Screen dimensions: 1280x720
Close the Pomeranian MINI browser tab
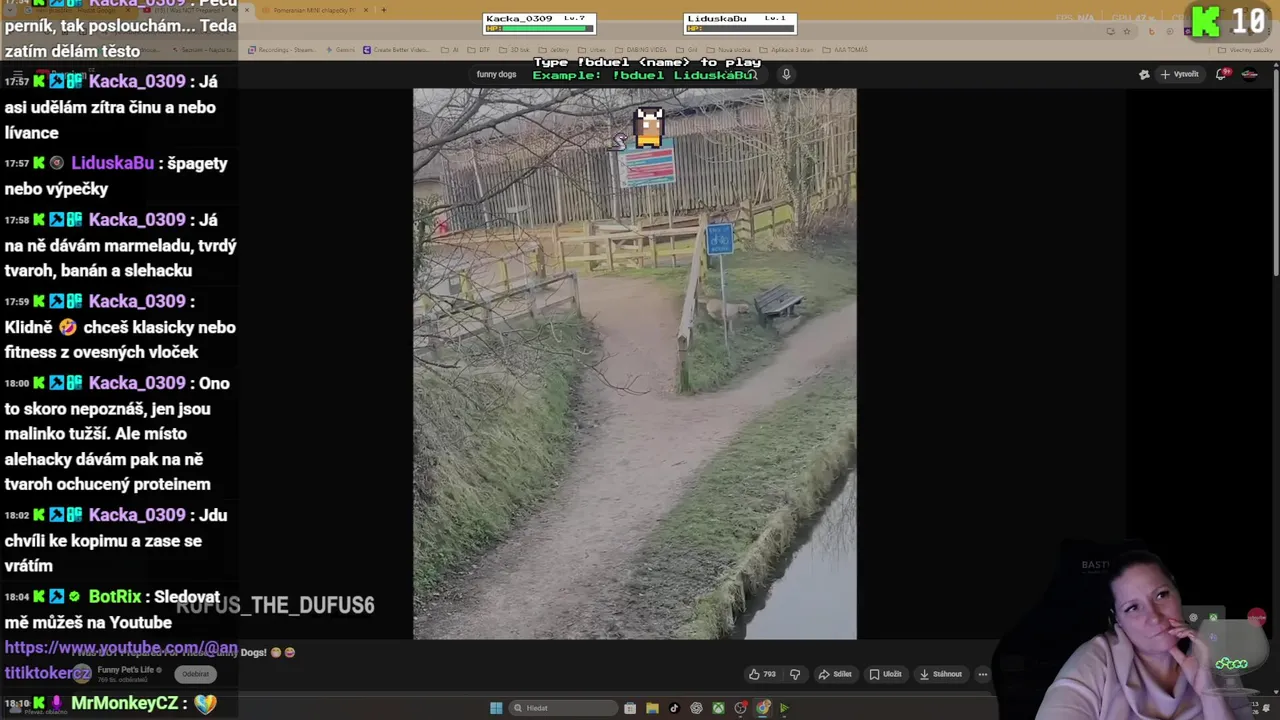point(366,10)
